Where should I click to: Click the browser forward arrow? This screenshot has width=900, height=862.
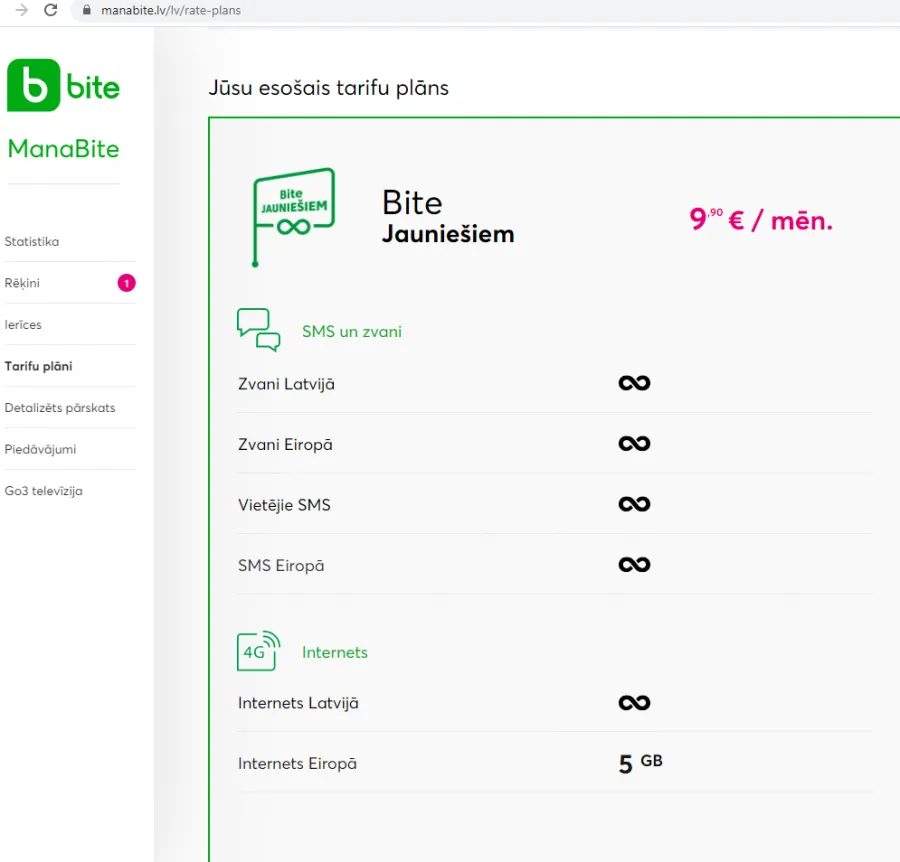[x=21, y=10]
